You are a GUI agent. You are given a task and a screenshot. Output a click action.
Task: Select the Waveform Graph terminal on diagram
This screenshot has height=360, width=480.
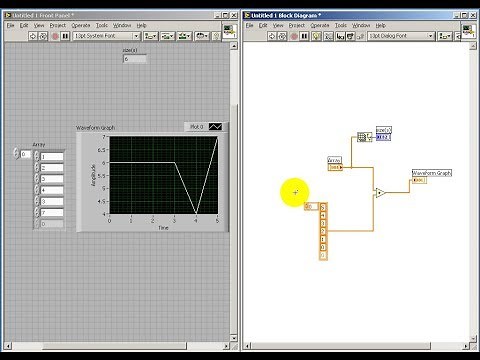pos(419,180)
